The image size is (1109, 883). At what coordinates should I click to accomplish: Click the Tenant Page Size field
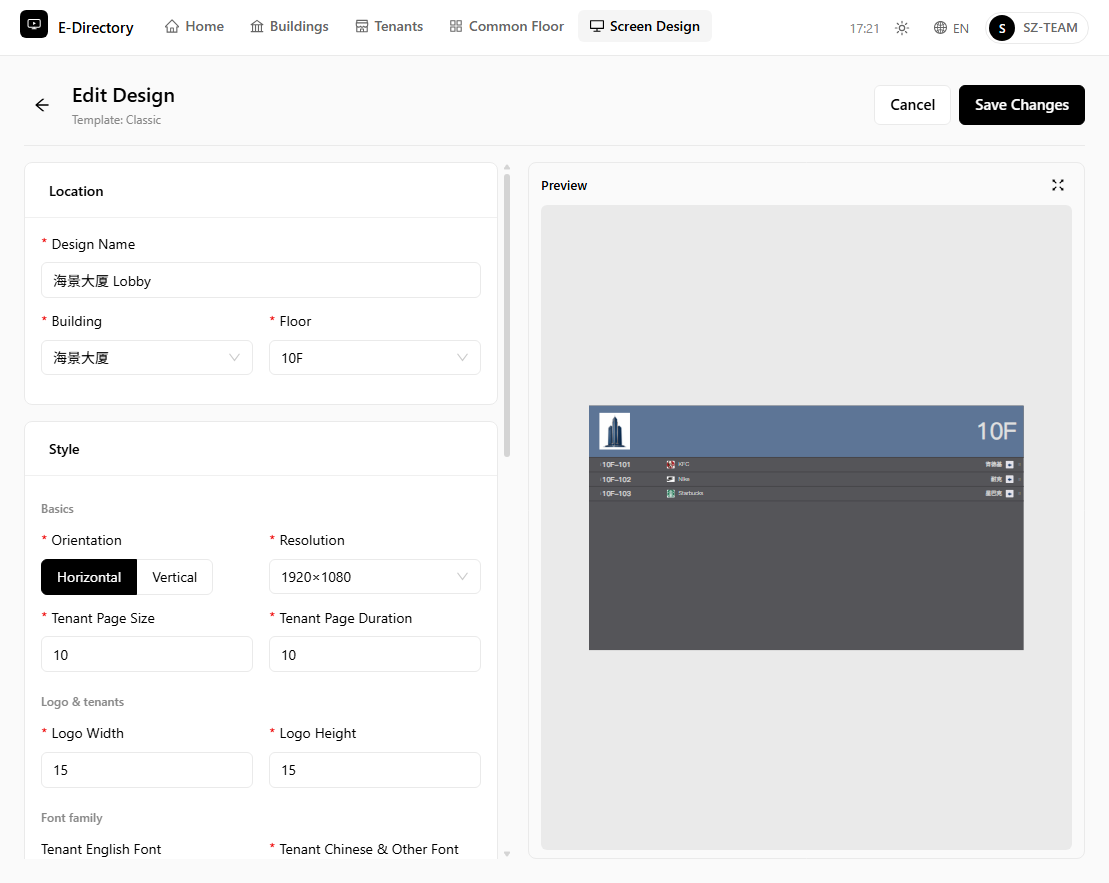click(x=147, y=654)
